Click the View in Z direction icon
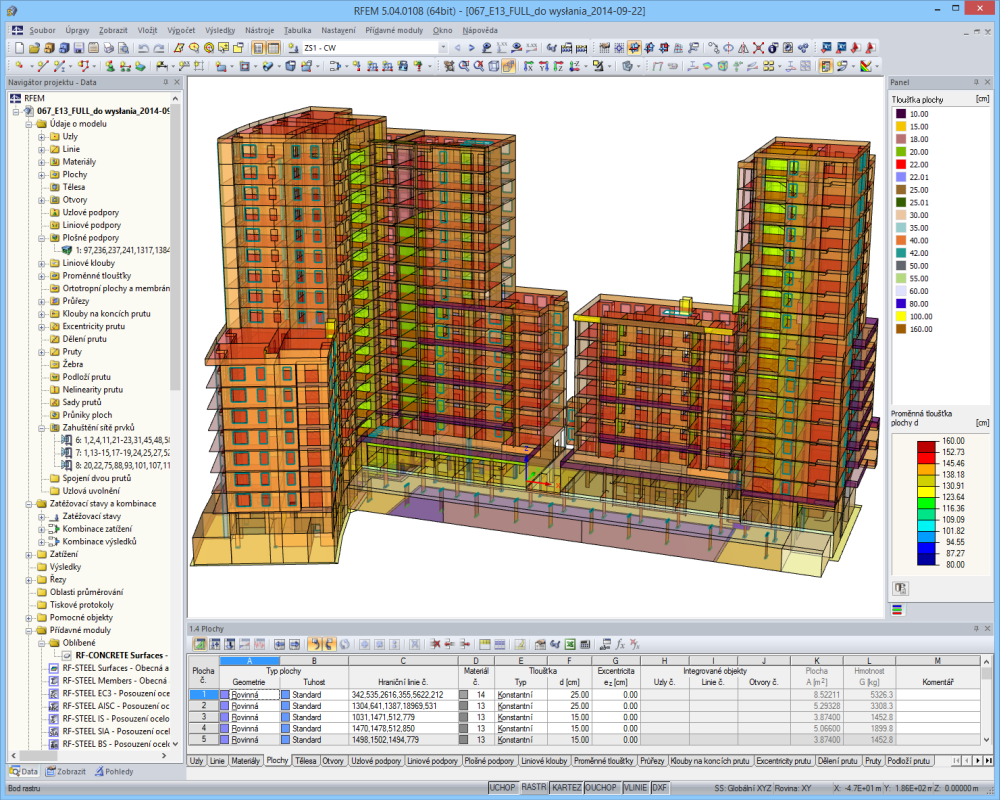The height and width of the screenshot is (800, 1000). [x=559, y=66]
